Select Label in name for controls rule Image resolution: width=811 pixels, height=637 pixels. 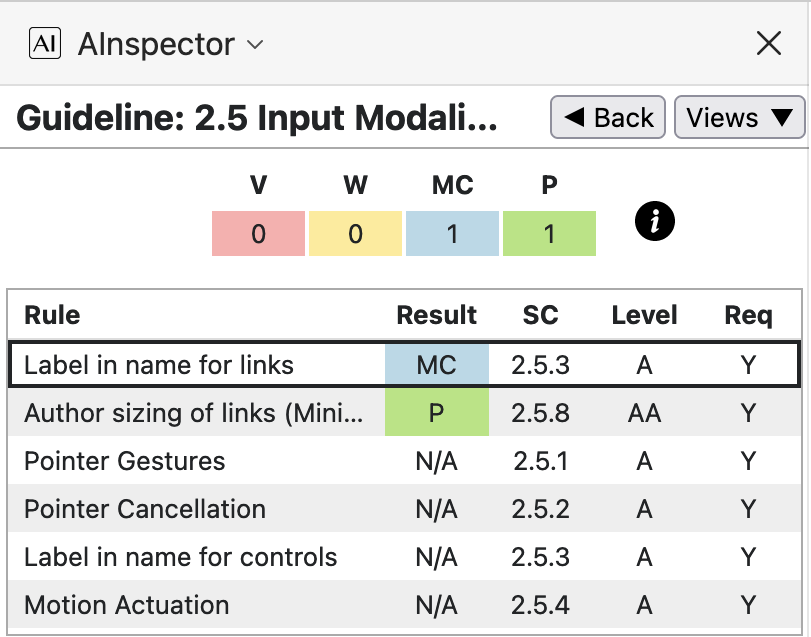click(181, 557)
